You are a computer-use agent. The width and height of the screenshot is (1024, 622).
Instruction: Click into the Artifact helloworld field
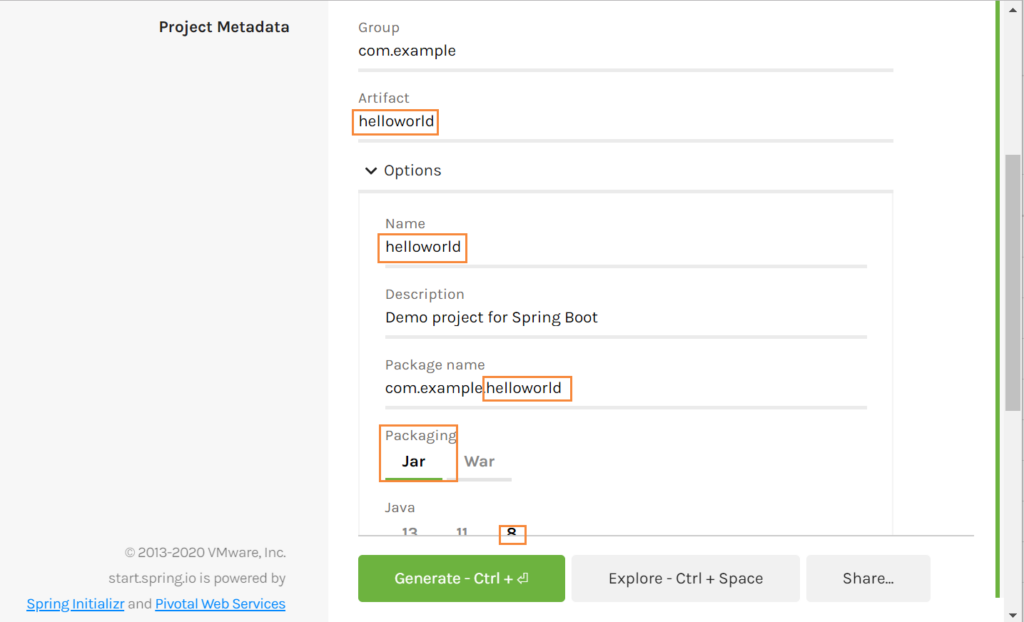(x=625, y=122)
